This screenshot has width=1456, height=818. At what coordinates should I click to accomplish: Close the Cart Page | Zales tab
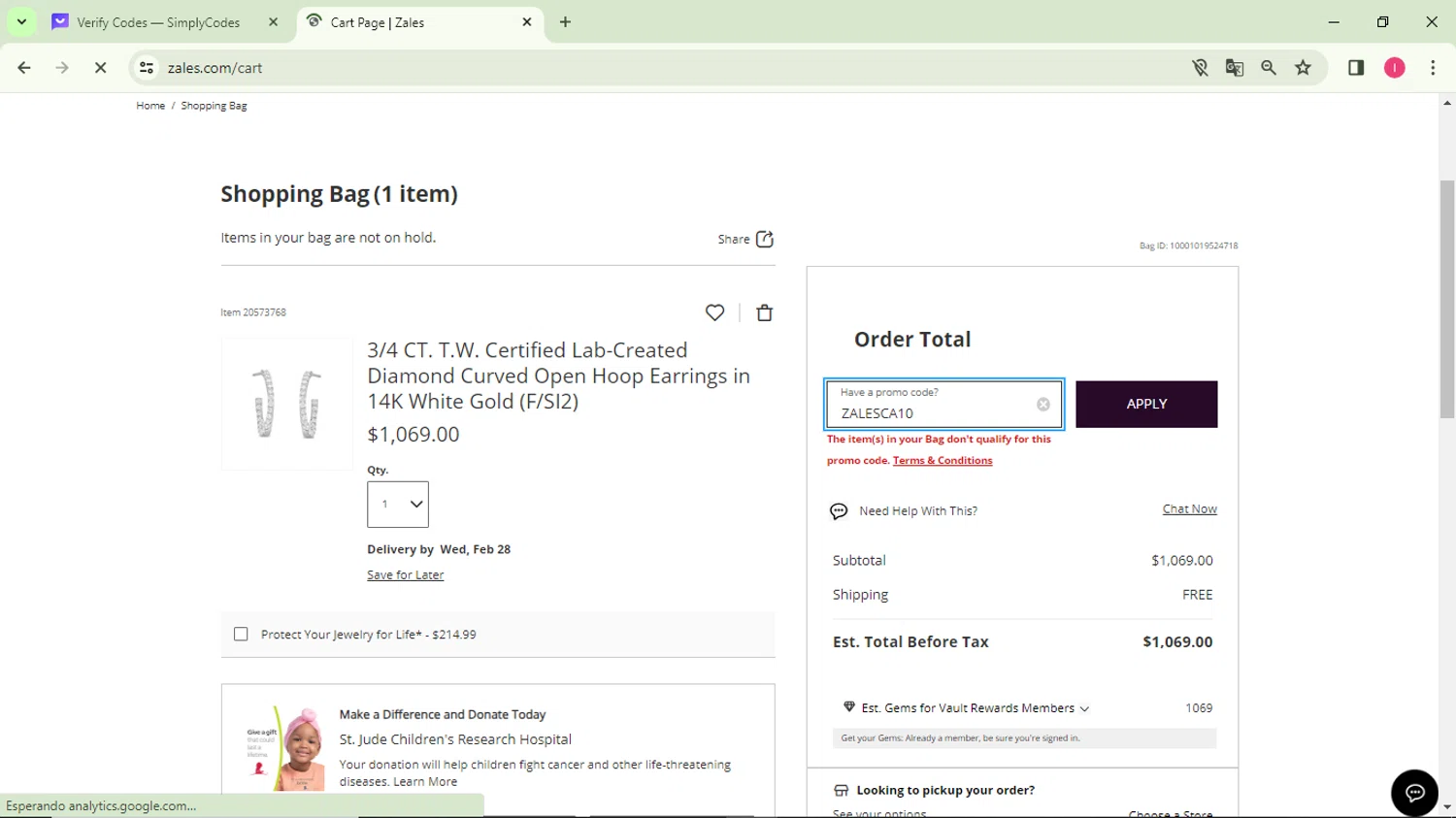pos(527,21)
